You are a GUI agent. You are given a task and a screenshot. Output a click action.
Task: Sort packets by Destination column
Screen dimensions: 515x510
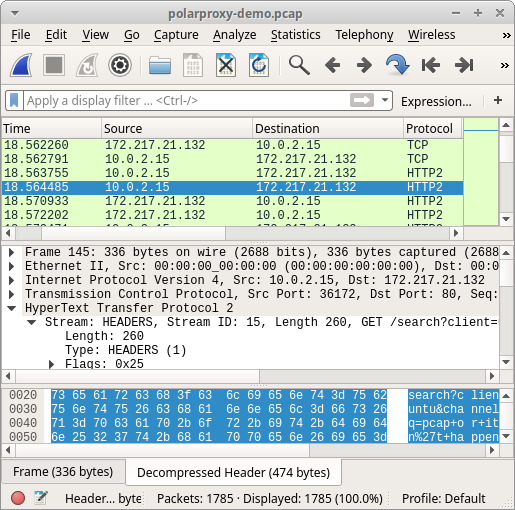click(x=328, y=128)
